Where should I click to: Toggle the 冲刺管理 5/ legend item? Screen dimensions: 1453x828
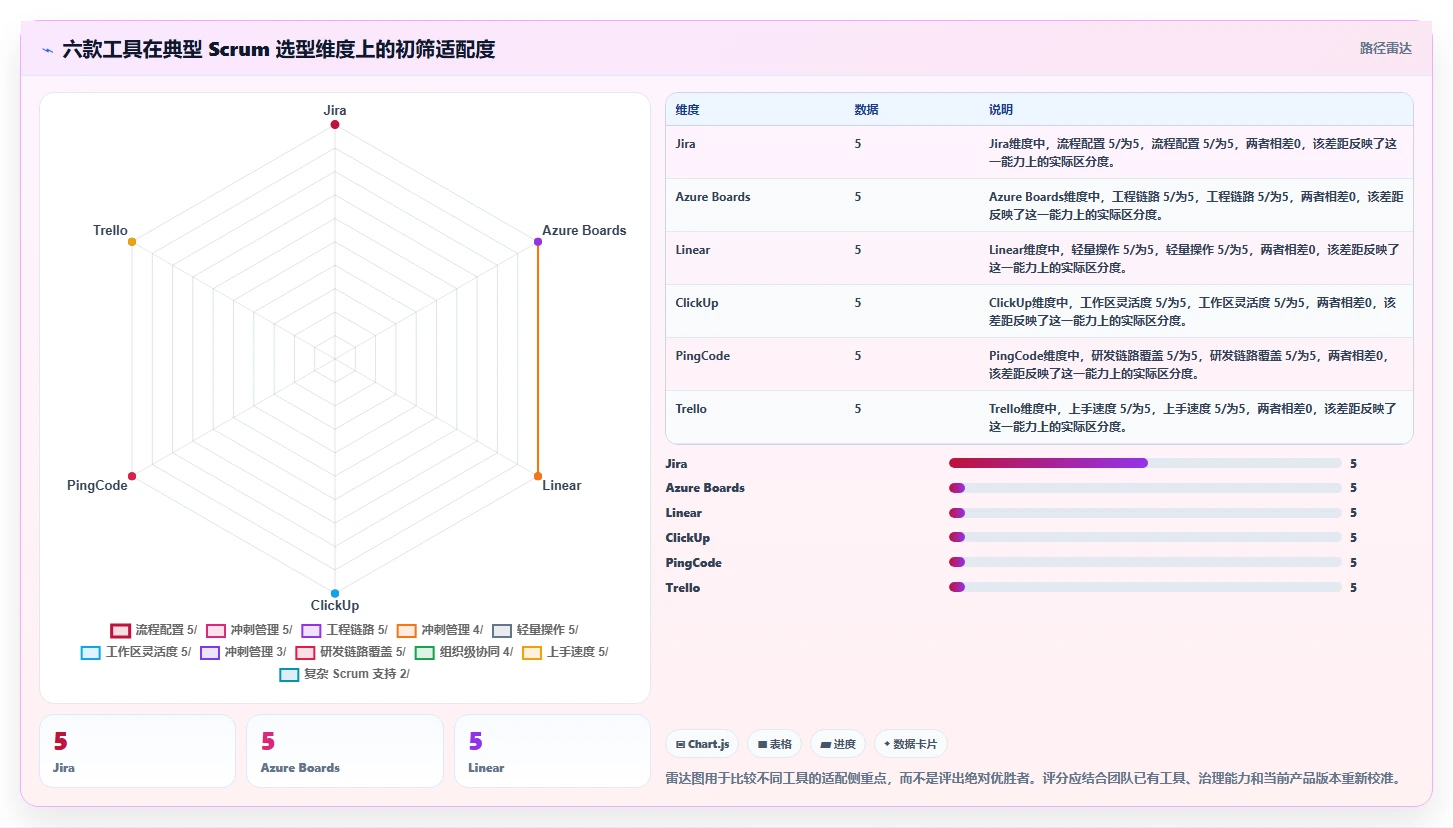pos(249,630)
